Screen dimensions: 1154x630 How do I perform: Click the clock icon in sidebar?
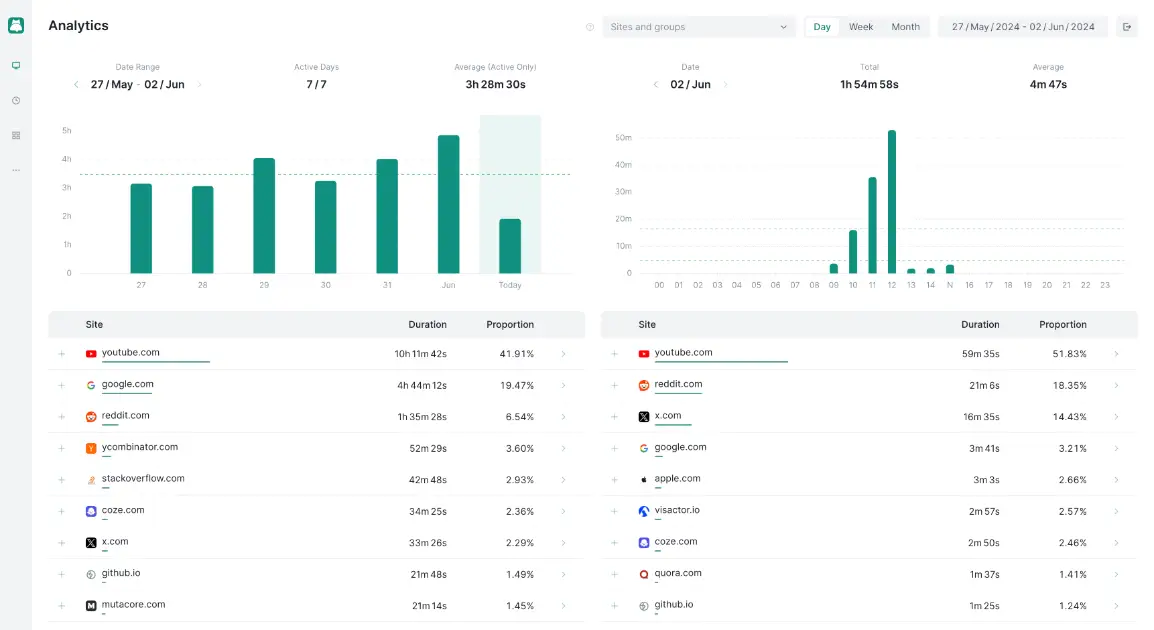(16, 101)
